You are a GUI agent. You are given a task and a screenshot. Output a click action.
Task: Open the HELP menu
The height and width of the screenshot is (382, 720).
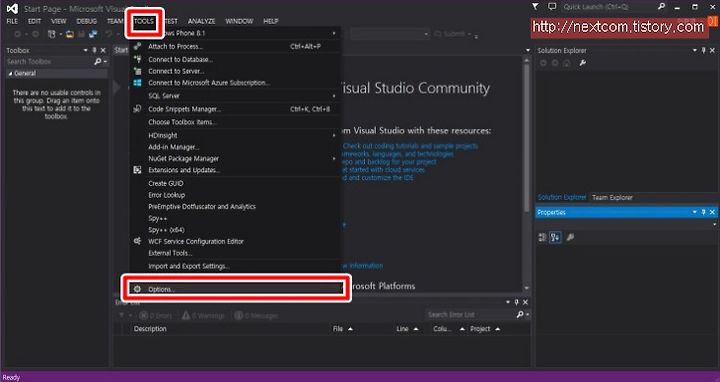click(271, 21)
